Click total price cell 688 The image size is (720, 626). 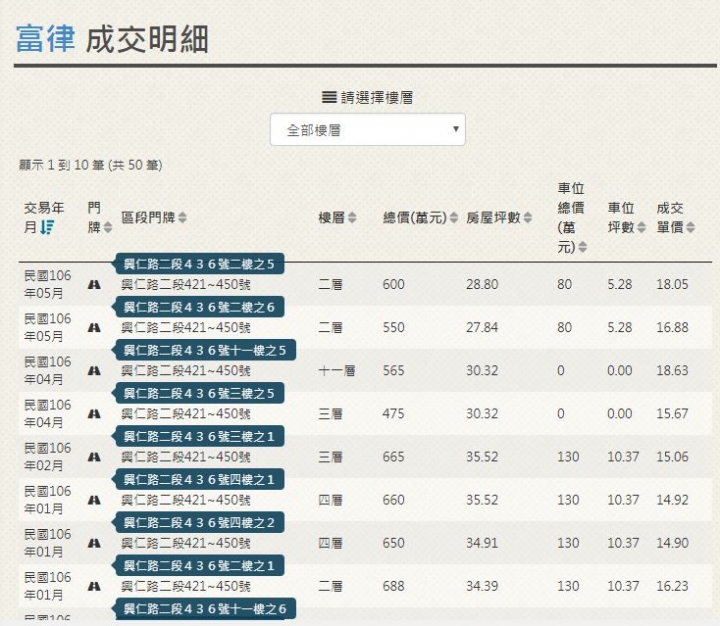[x=394, y=587]
